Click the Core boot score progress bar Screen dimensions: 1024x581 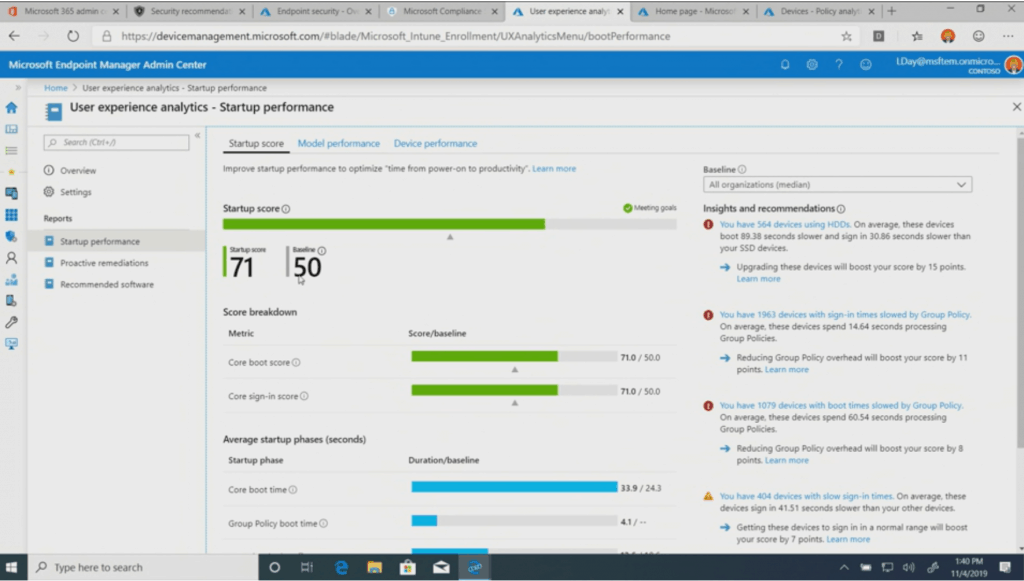click(x=514, y=356)
